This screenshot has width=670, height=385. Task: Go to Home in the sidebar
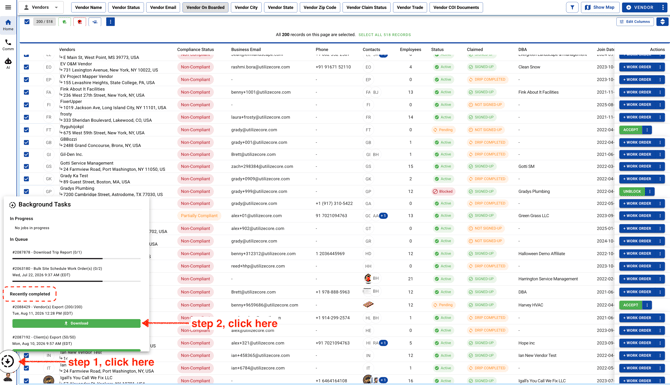[8, 25]
